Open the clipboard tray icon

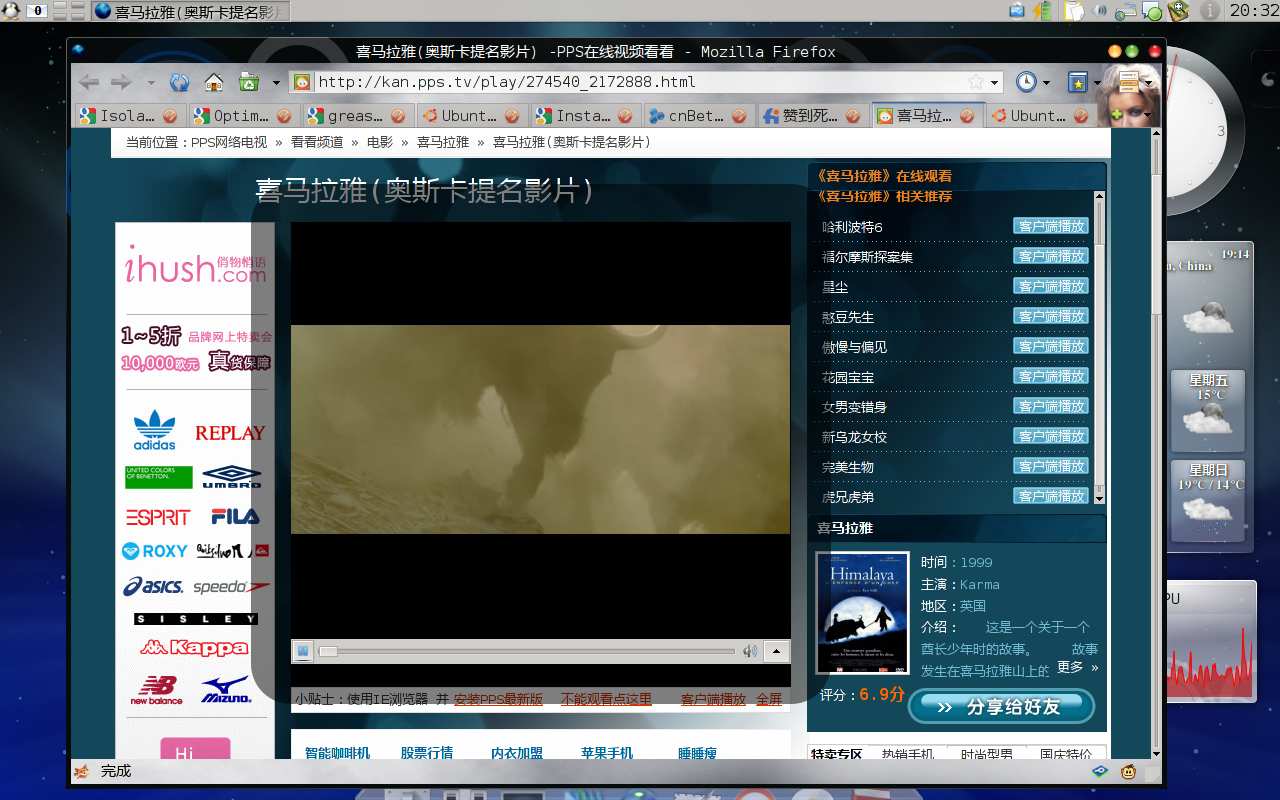click(1073, 11)
